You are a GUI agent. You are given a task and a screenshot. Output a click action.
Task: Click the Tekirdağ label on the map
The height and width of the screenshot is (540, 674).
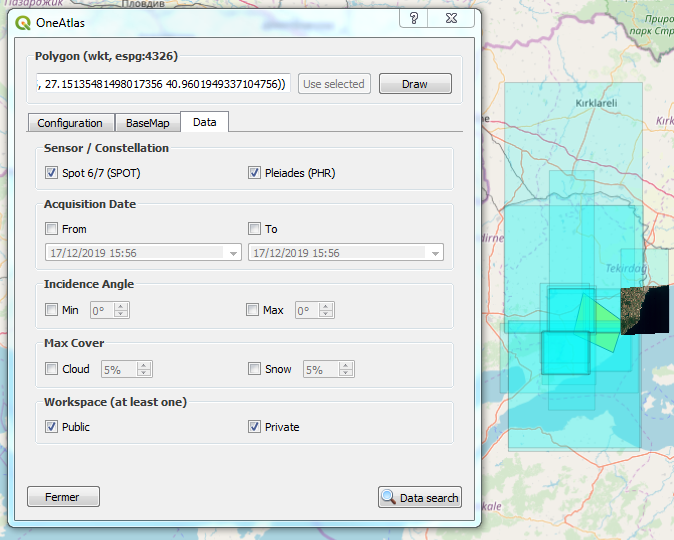(x=626, y=269)
